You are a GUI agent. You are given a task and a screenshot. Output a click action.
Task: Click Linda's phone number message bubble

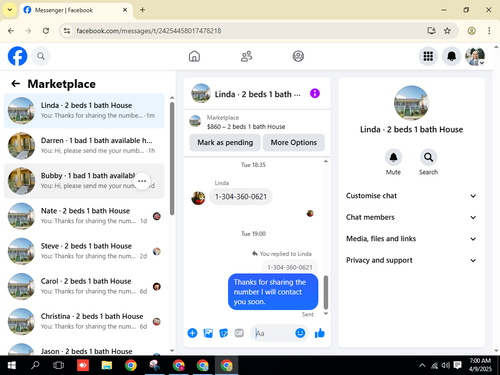(241, 197)
